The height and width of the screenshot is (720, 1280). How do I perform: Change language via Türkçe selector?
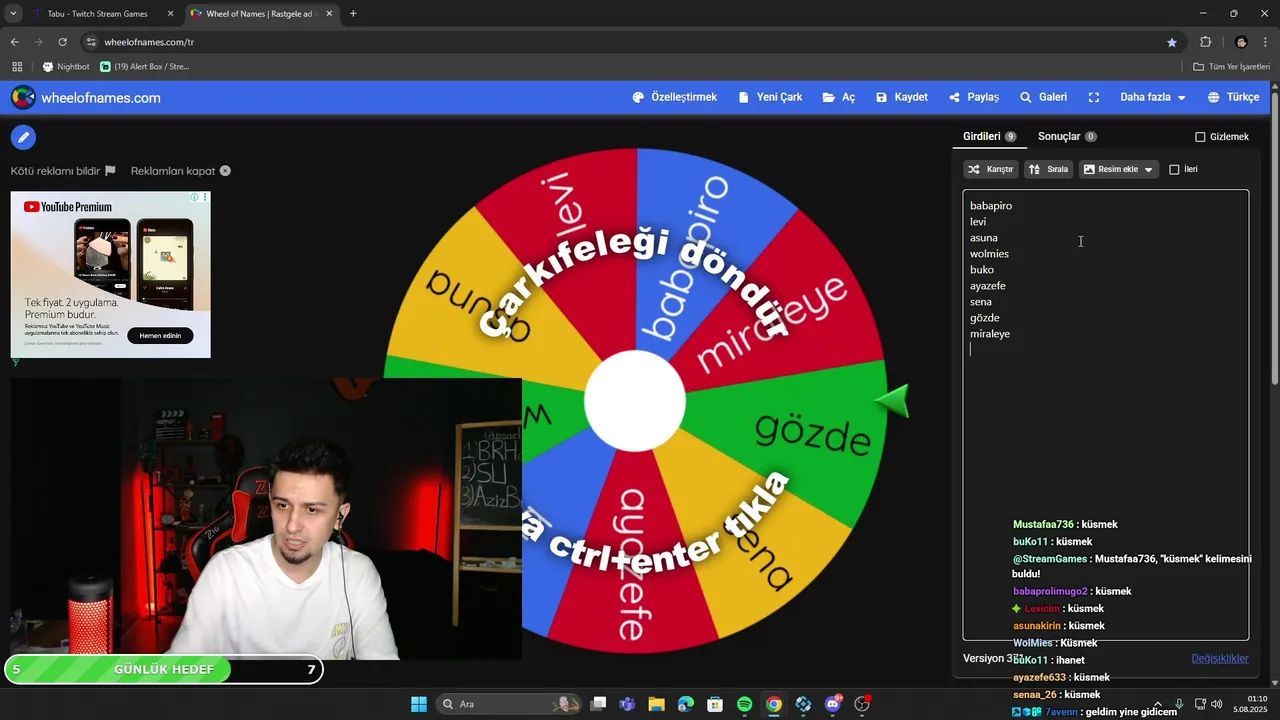pos(1234,97)
